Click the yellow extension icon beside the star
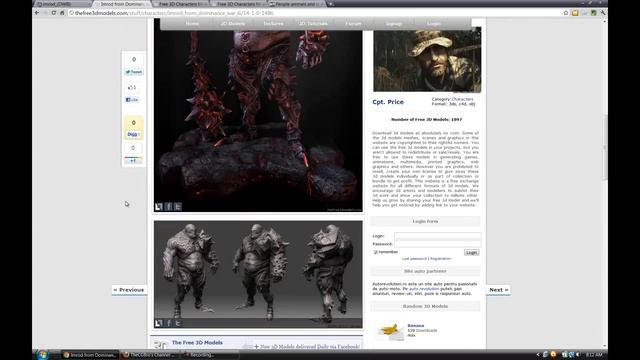The image size is (640, 360). 575,13
